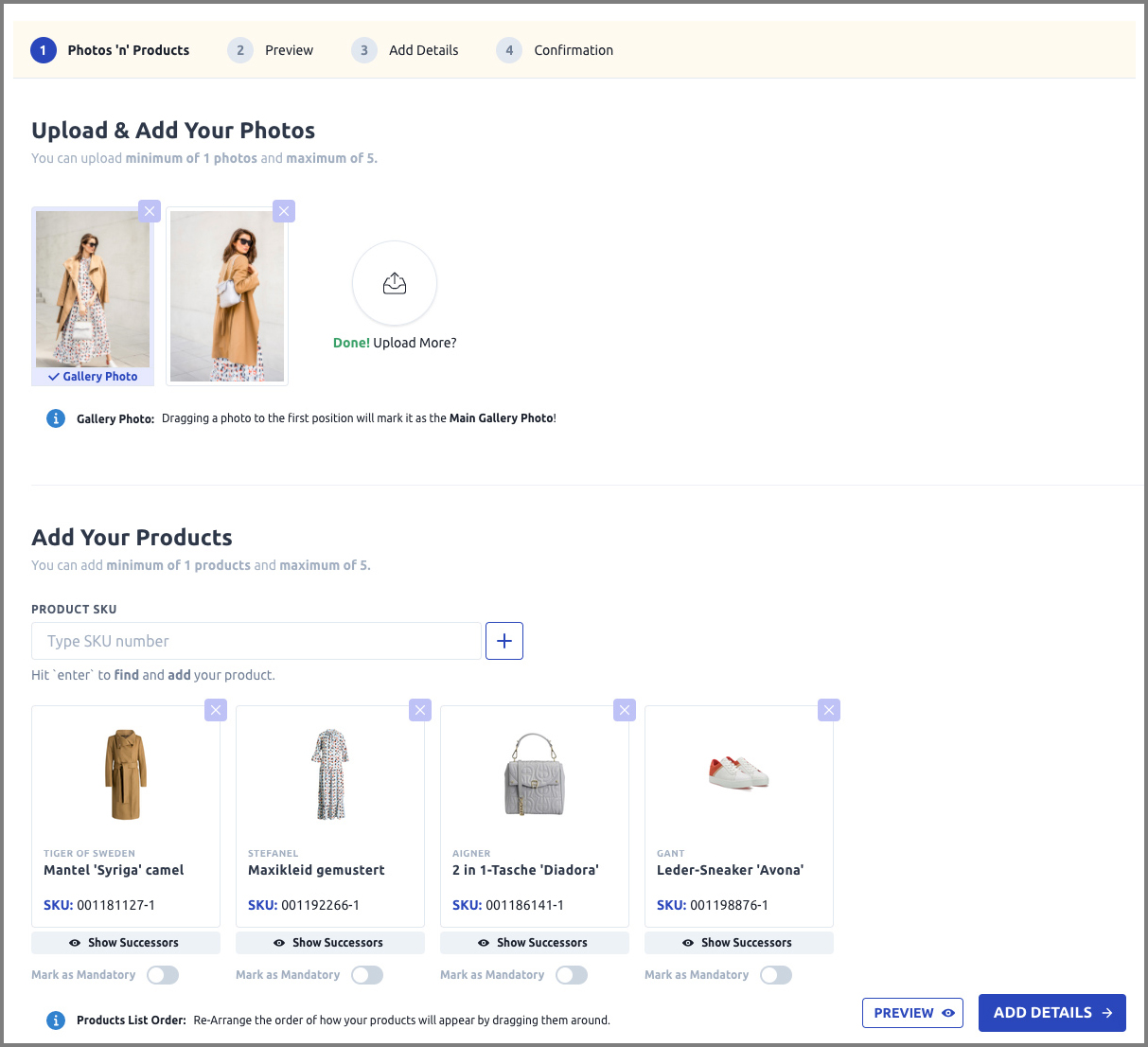Toggle Mark as Mandatory for Mantel 'Syriga'
This screenshot has width=1148, height=1047.
[163, 975]
